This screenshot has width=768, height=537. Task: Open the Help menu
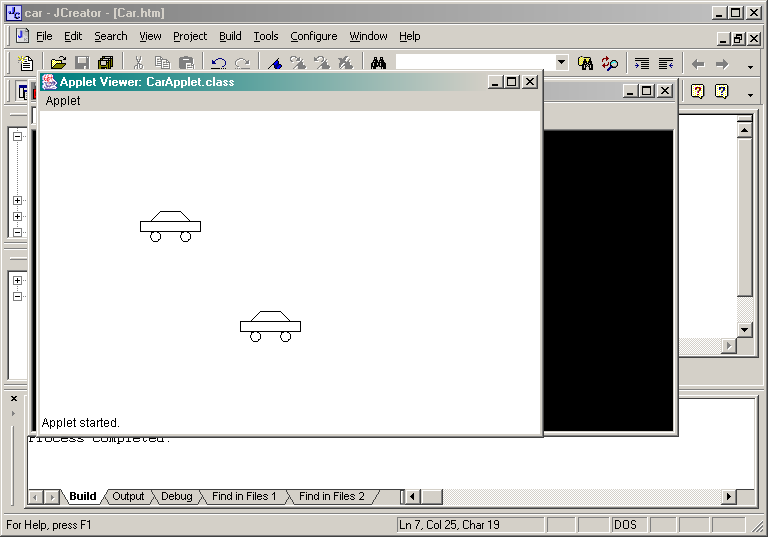tap(409, 36)
